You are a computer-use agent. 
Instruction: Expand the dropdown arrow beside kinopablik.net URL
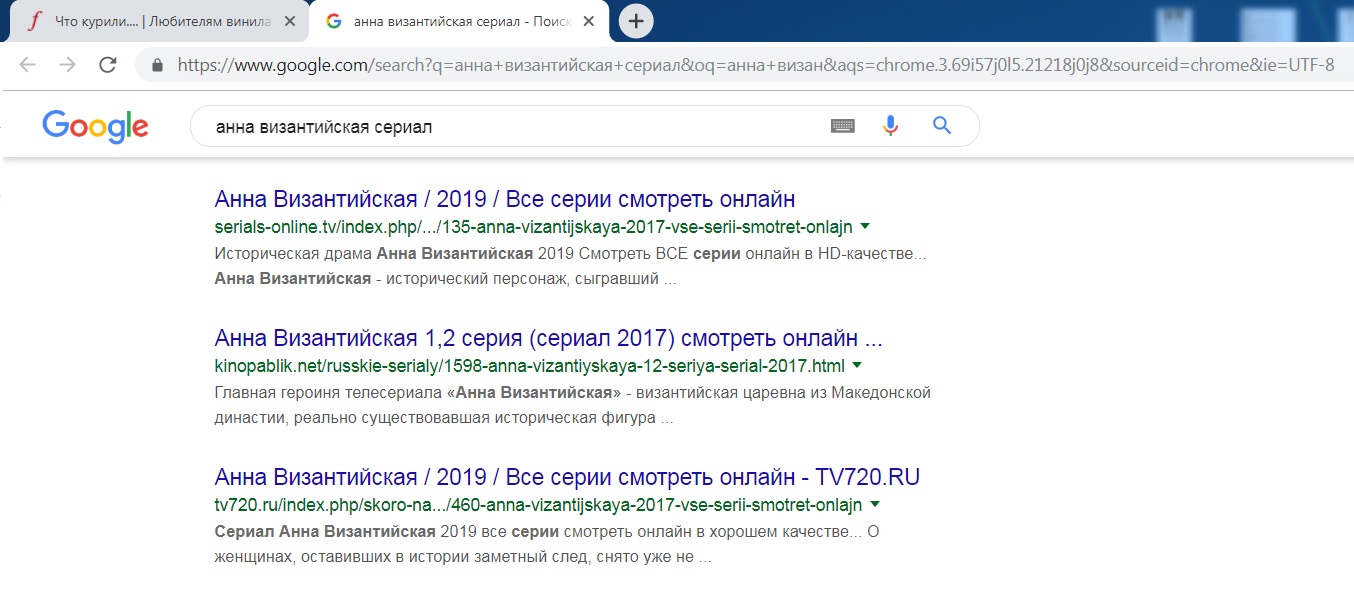pos(856,365)
